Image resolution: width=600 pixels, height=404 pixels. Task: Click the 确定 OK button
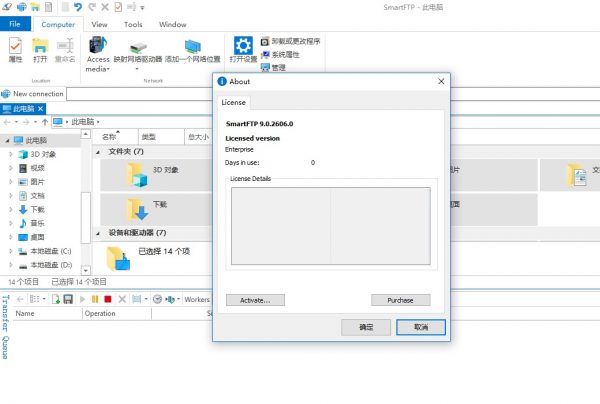[x=366, y=327]
